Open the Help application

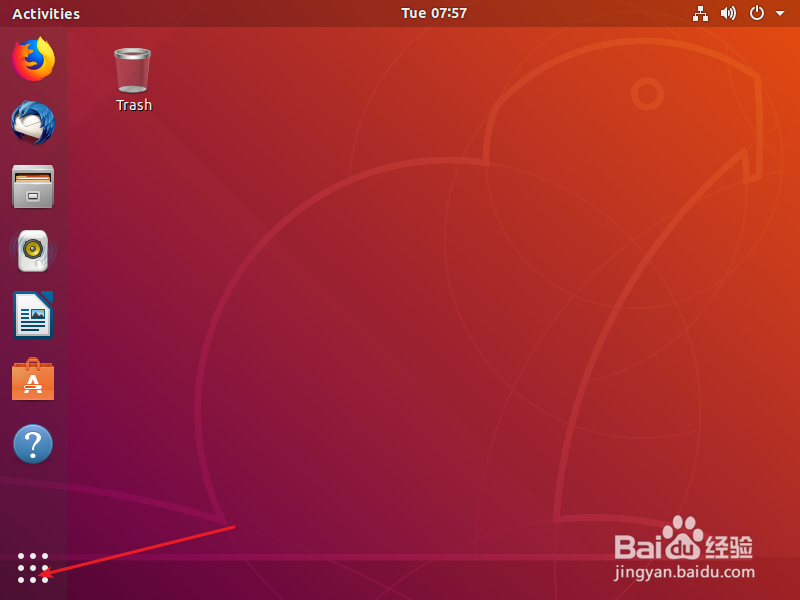coord(33,443)
